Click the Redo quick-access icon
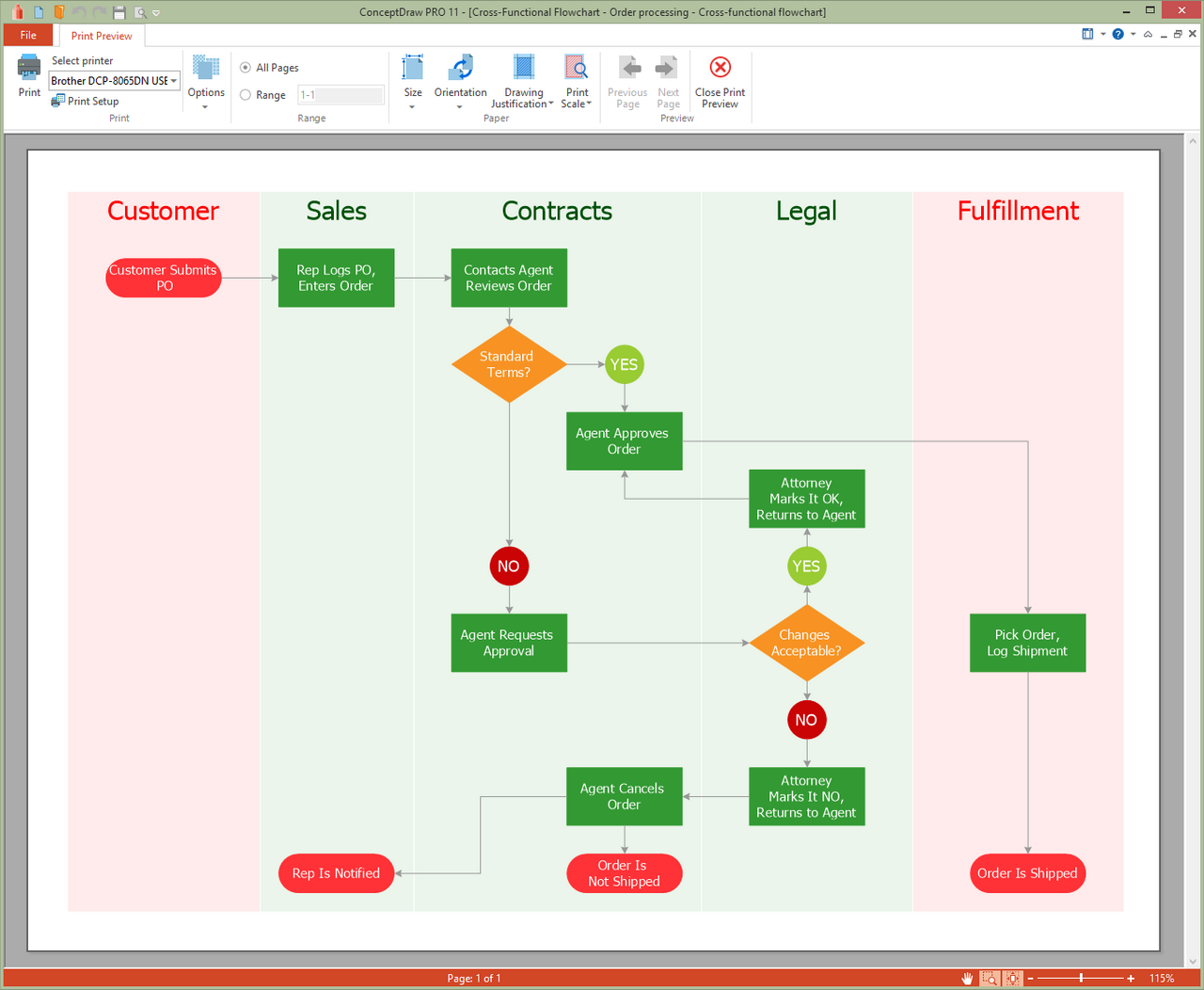 tap(100, 12)
